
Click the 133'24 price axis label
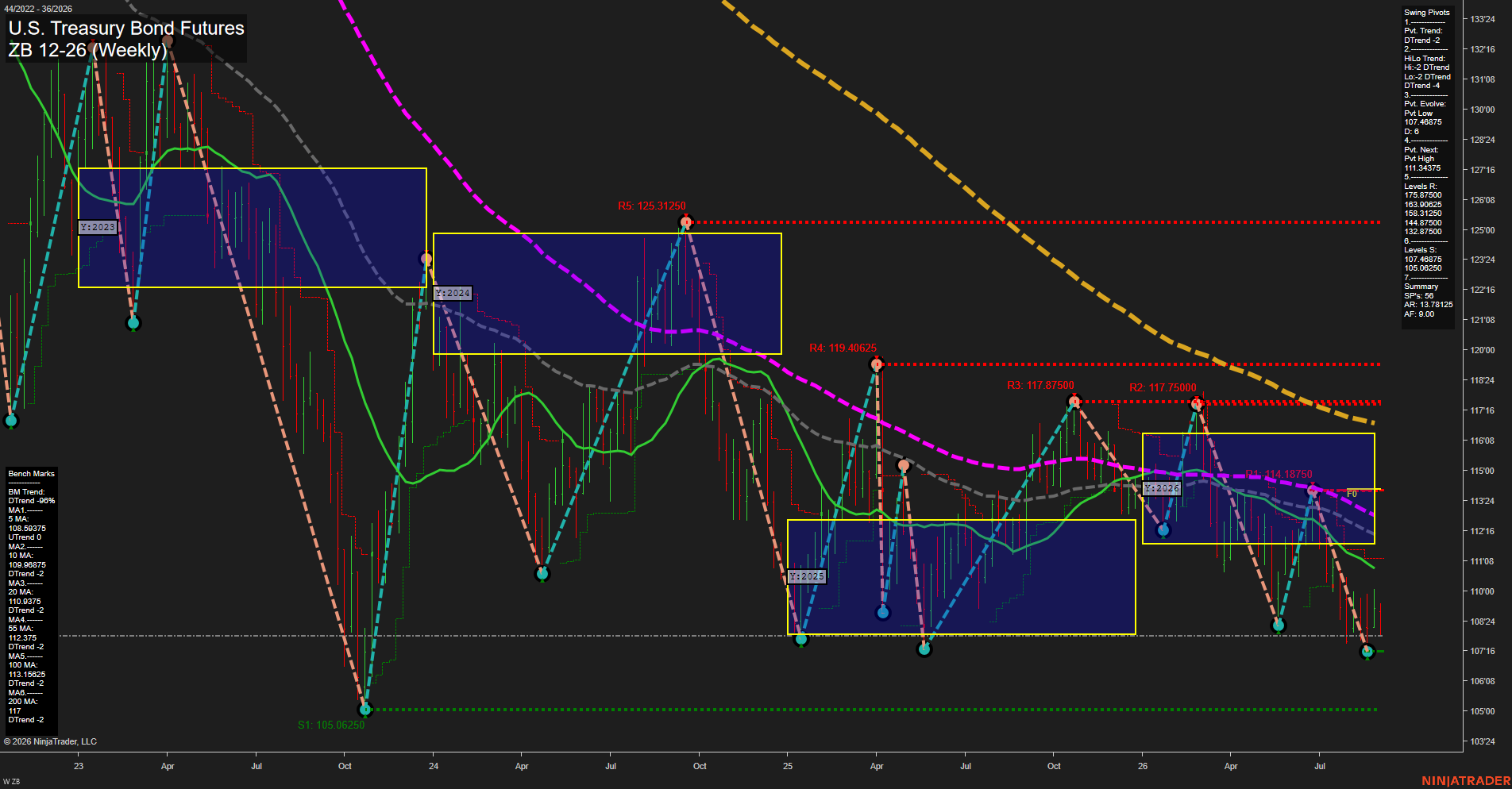[1483, 19]
